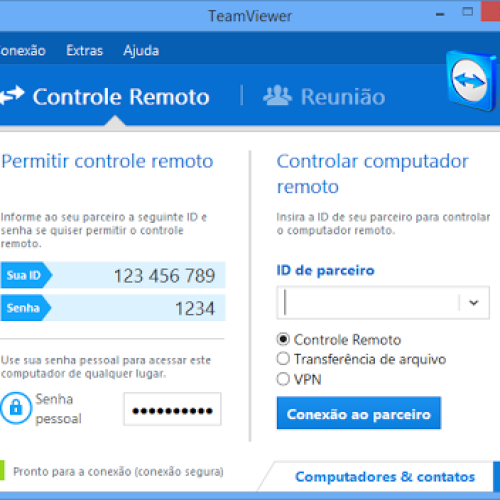
Task: Click the Pronto para a conexão status text
Action: tap(118, 472)
